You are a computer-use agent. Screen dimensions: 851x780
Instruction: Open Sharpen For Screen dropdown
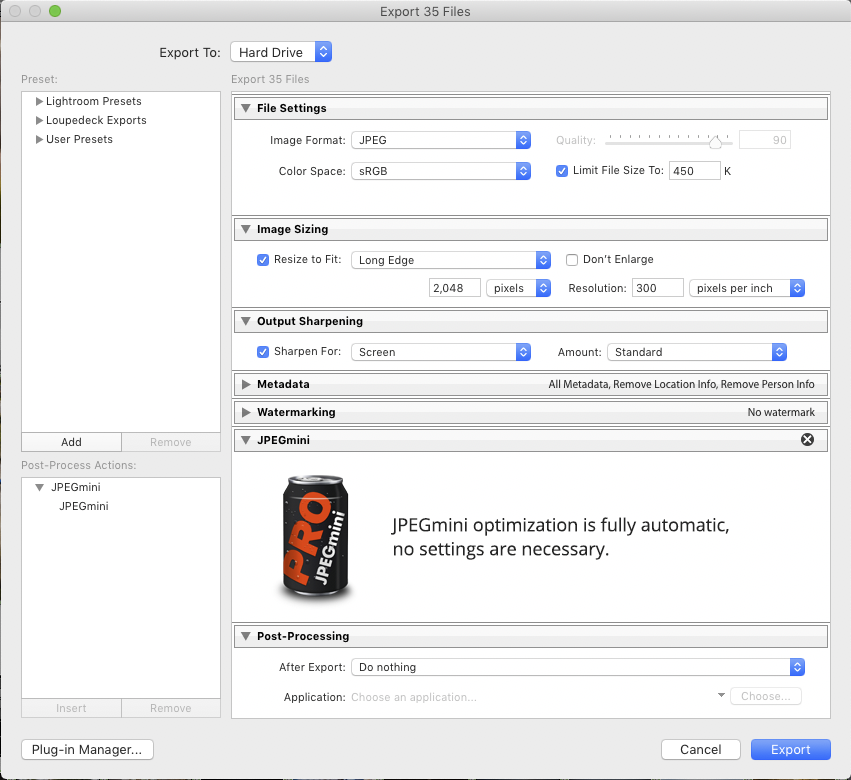441,352
